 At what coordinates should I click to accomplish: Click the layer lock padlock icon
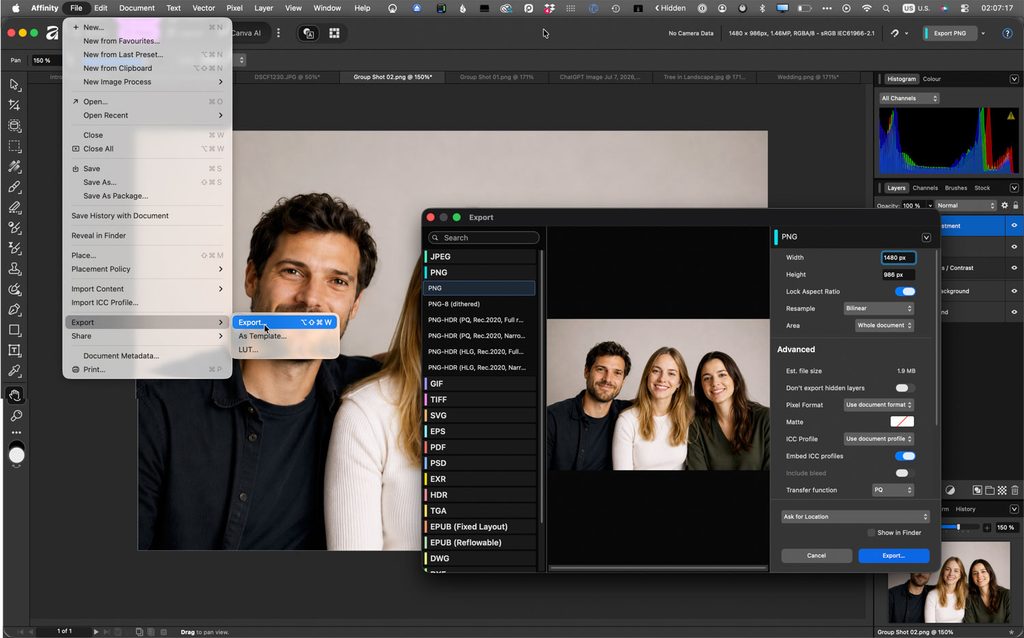tap(1016, 205)
